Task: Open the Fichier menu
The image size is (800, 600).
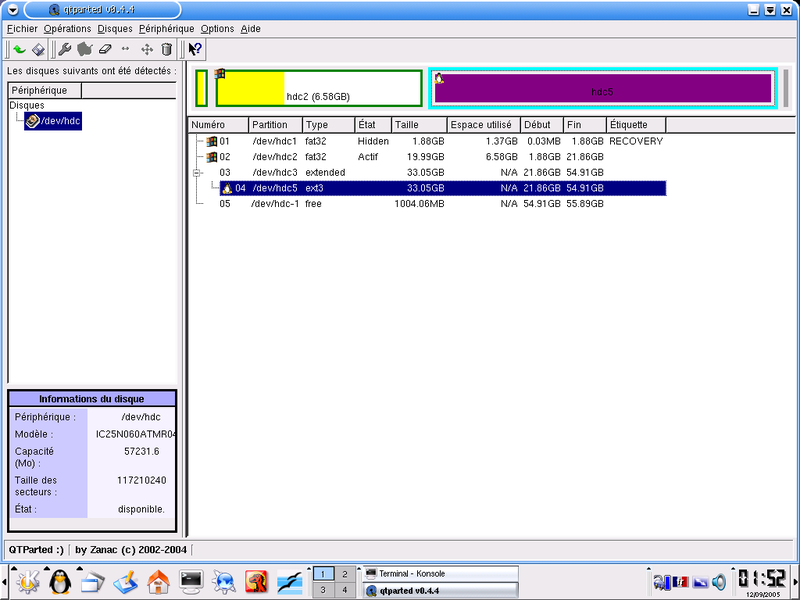Action: tap(22, 29)
